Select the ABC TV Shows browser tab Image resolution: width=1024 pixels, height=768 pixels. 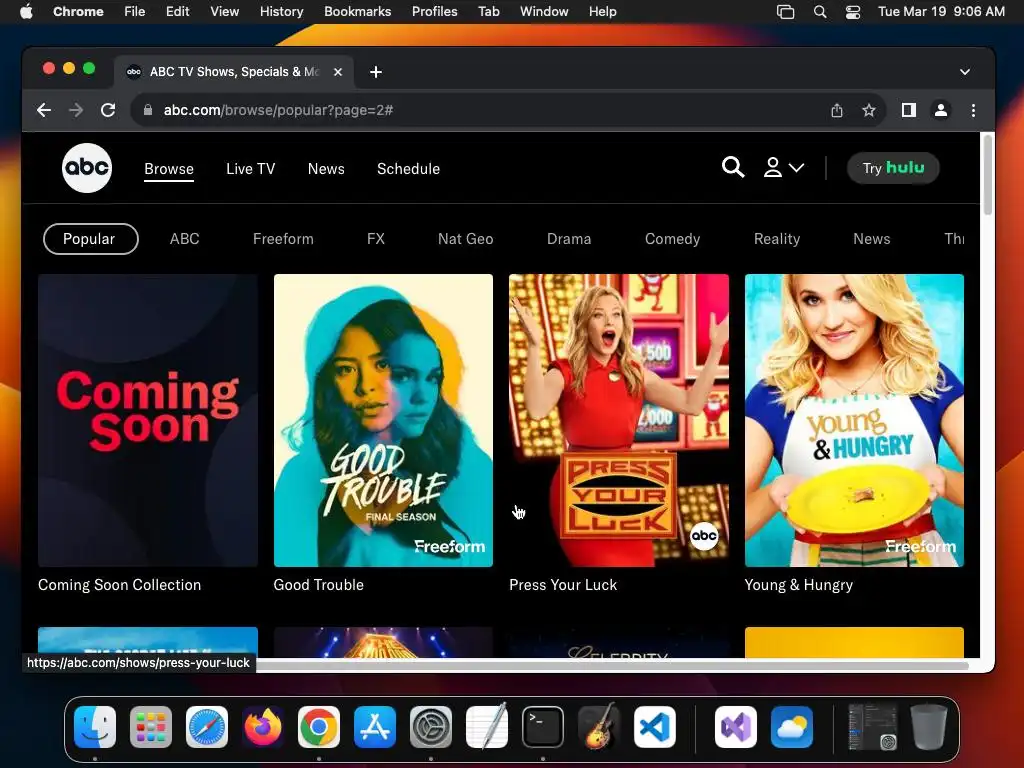(x=234, y=72)
